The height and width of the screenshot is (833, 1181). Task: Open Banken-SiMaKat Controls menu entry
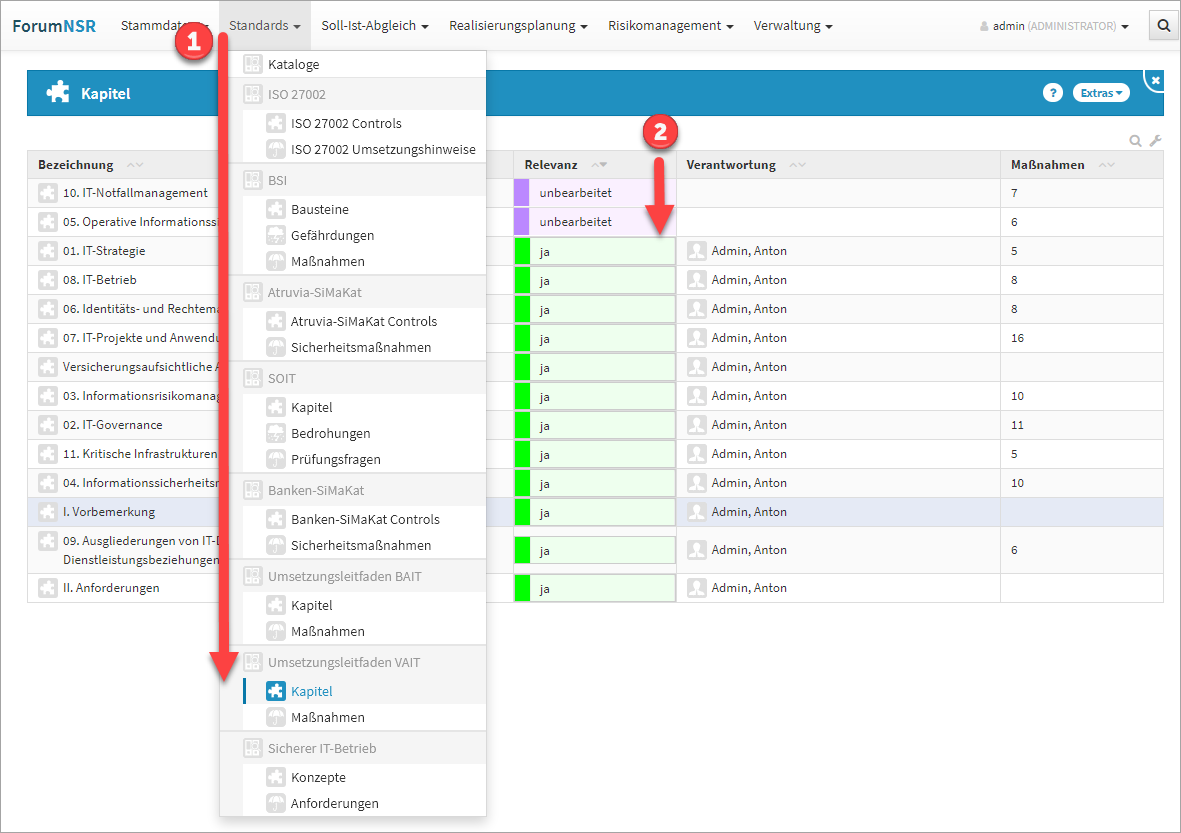[365, 519]
